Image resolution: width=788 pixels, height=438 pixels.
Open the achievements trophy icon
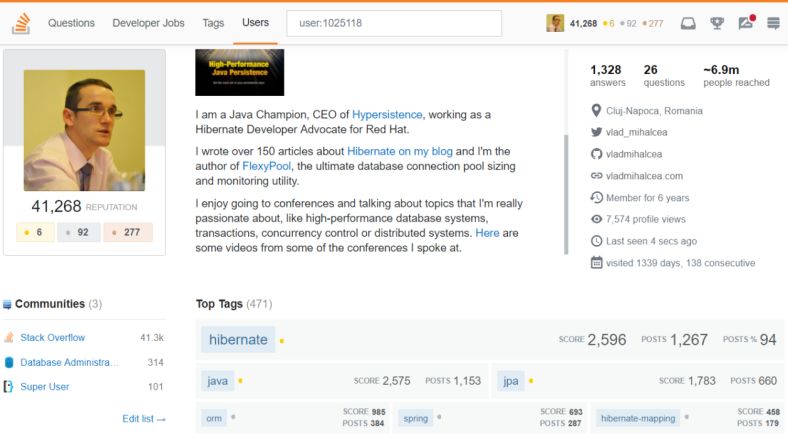(717, 23)
